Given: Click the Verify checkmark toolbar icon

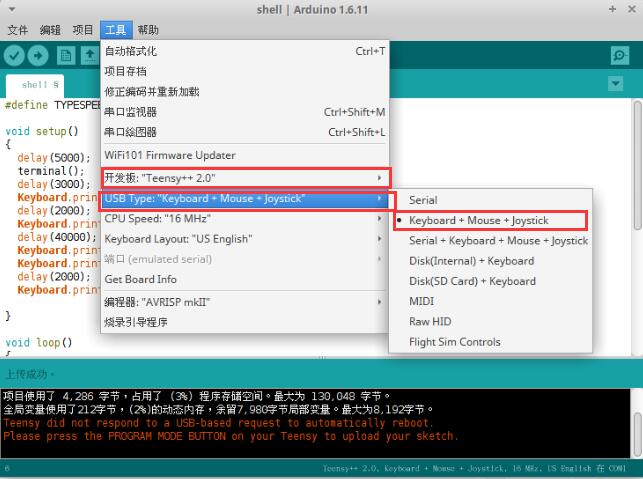Looking at the screenshot, I should [16, 55].
